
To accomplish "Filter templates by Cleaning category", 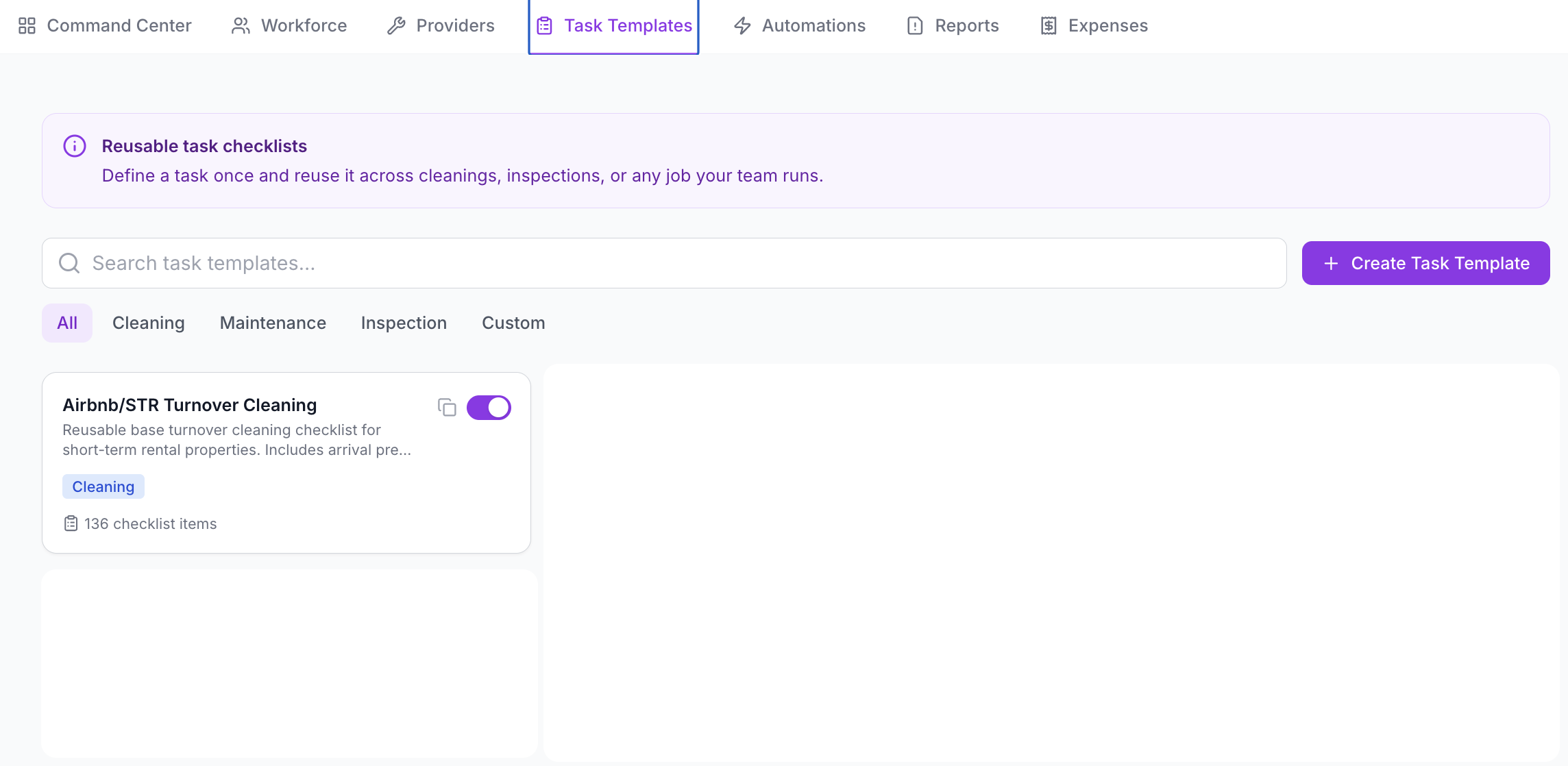I will tap(149, 323).
